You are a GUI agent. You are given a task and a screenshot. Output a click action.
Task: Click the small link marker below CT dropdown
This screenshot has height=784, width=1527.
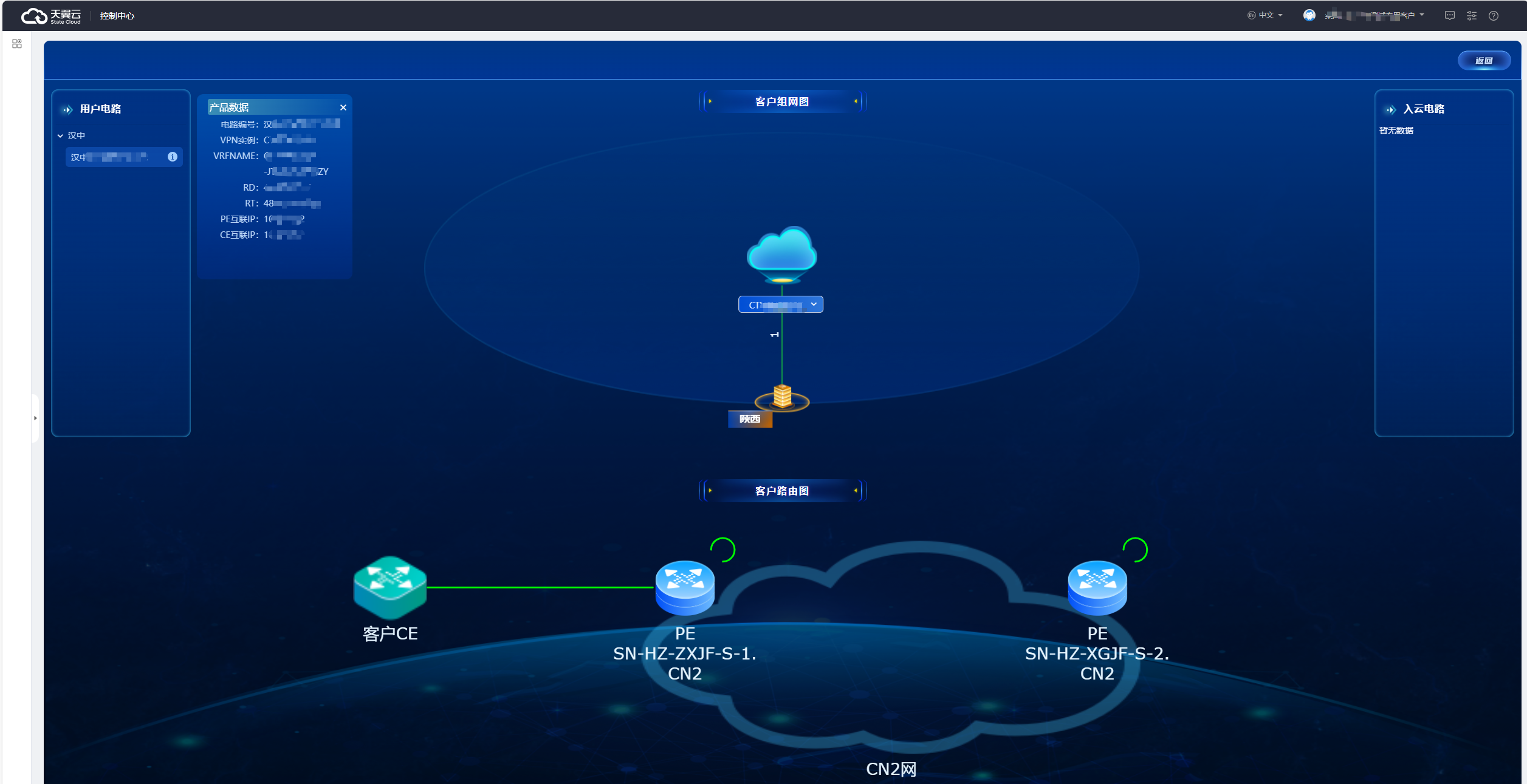coord(775,335)
